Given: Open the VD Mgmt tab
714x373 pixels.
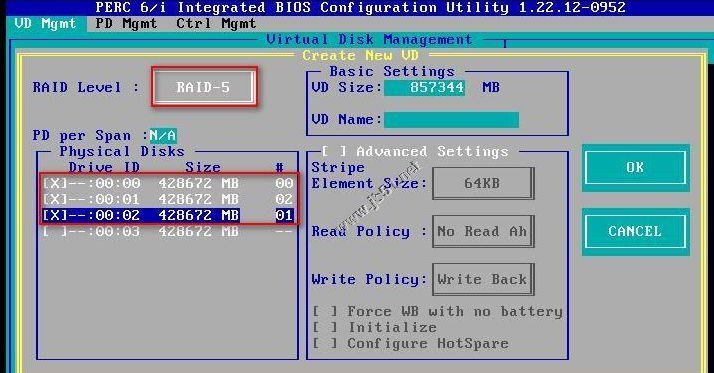Looking at the screenshot, I should (x=45, y=24).
